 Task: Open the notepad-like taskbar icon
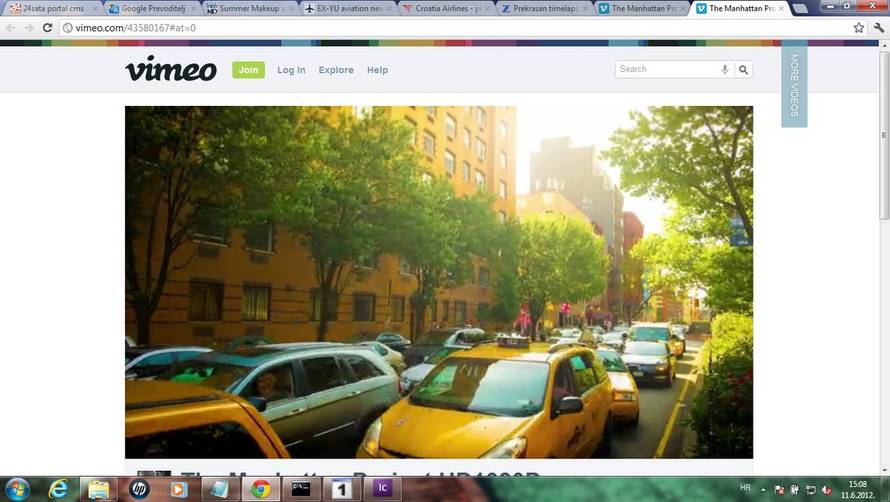[220, 488]
